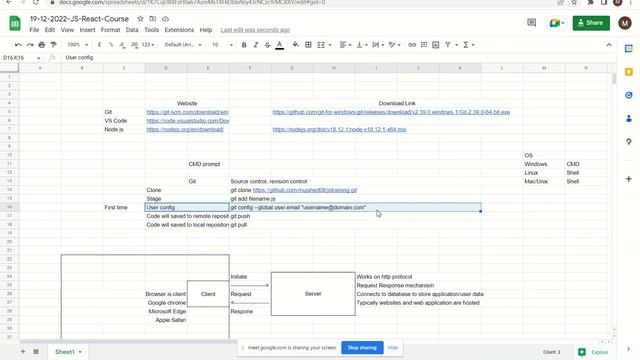Open text wrapping dropdown
The height and width of the screenshot is (360, 640).
[x=378, y=45]
